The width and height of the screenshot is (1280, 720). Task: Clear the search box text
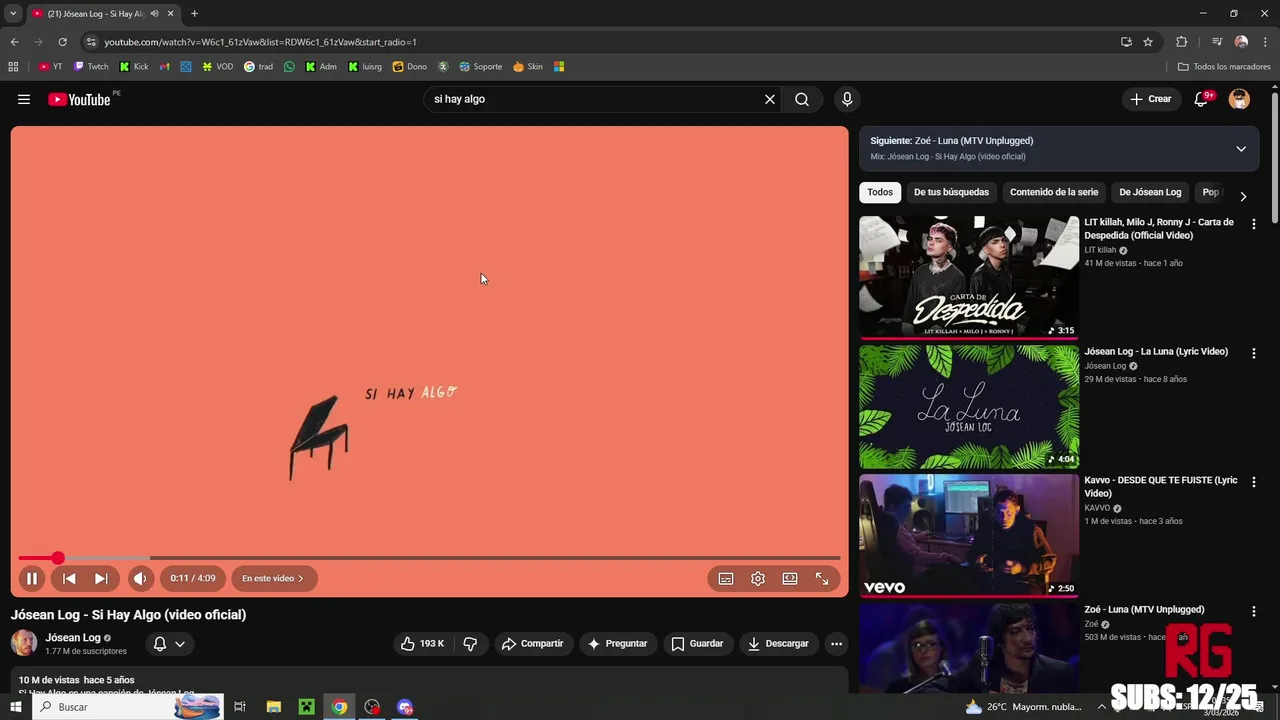click(770, 99)
